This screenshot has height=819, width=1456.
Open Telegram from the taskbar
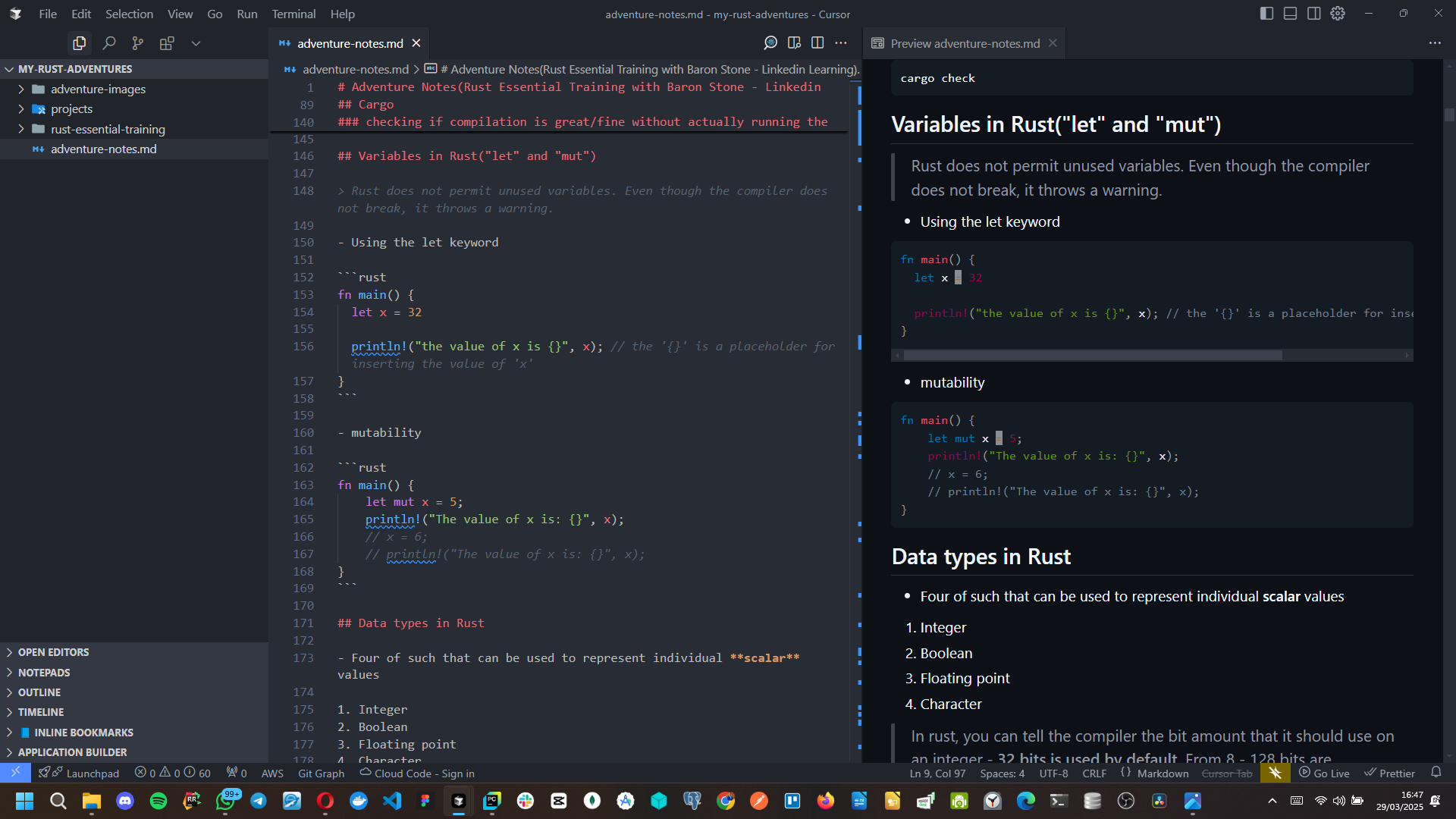(259, 801)
